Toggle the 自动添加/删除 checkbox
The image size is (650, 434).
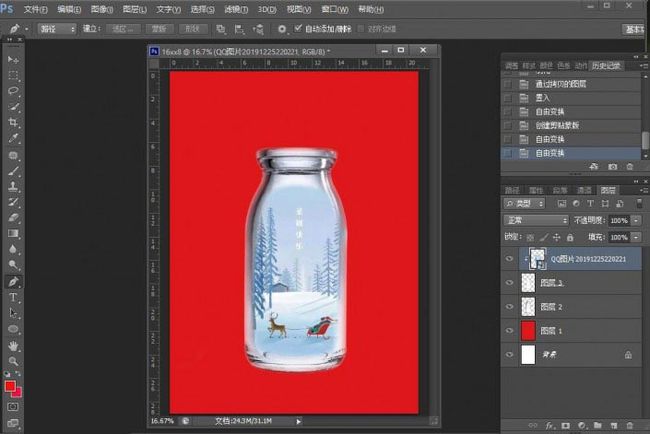(298, 28)
